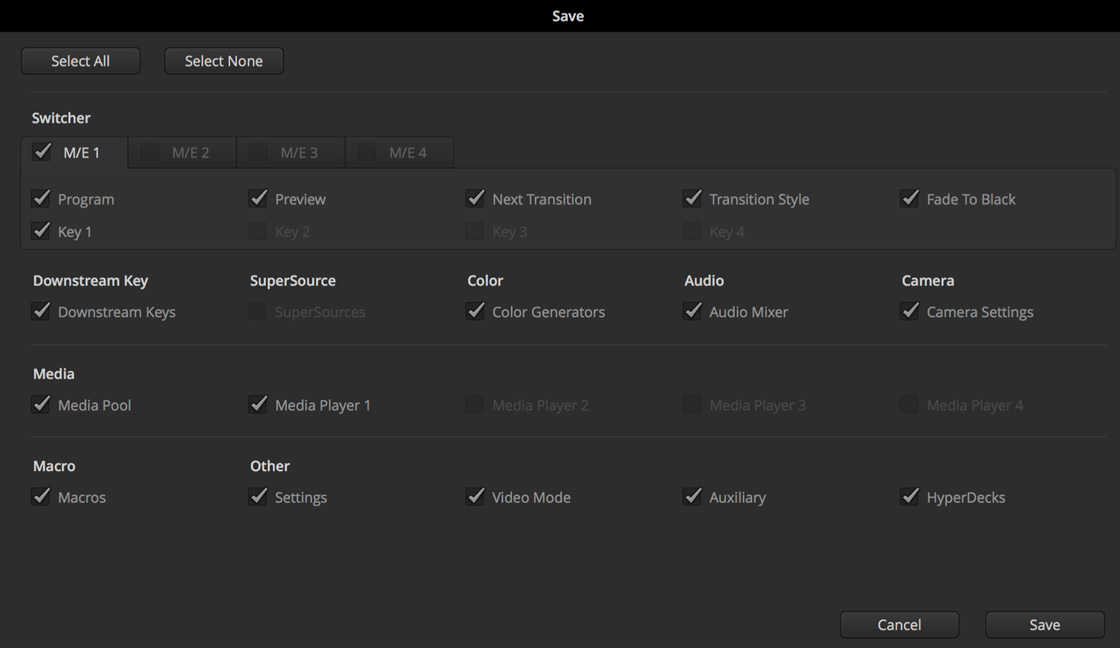Screen dimensions: 1120x648
Task: Uncheck the M/E 1 tab checkbox
Action: click(x=42, y=152)
